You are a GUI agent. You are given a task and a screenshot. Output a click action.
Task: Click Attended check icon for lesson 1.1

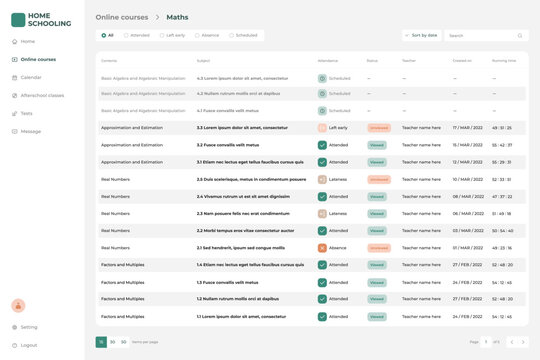[x=322, y=317]
